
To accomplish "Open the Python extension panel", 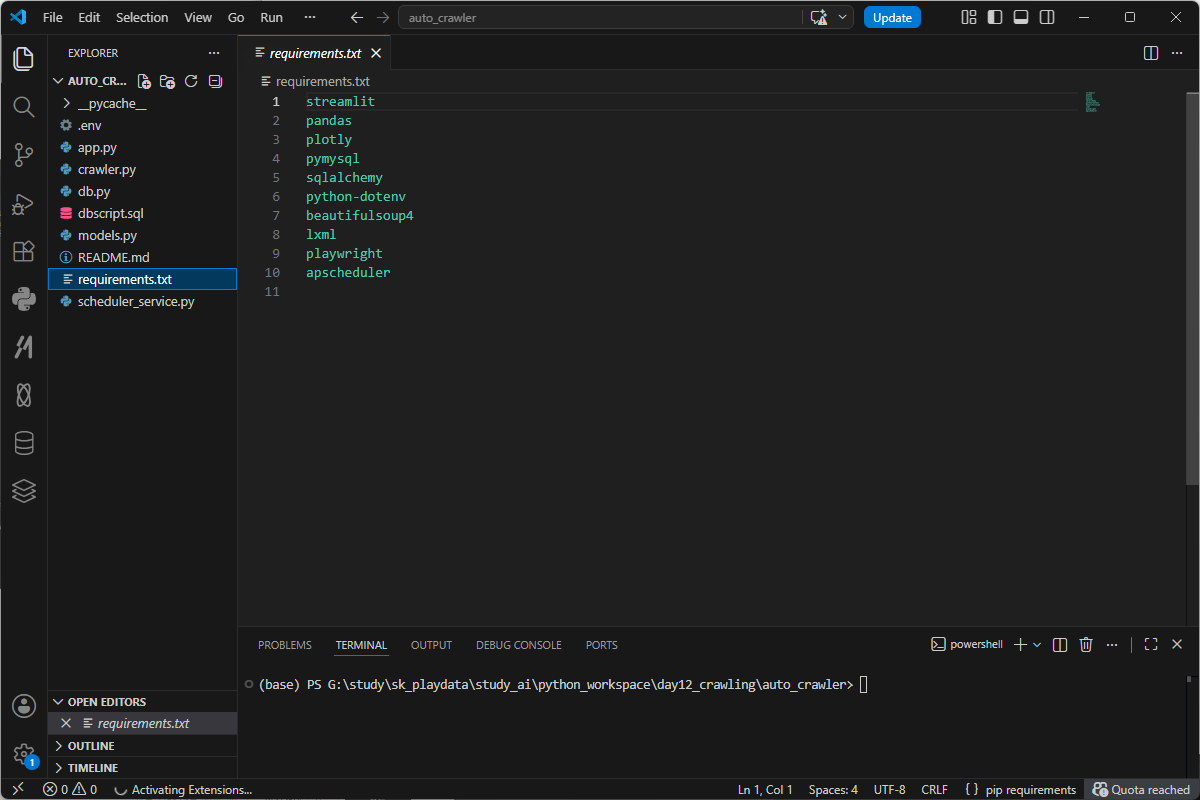I will [24, 298].
